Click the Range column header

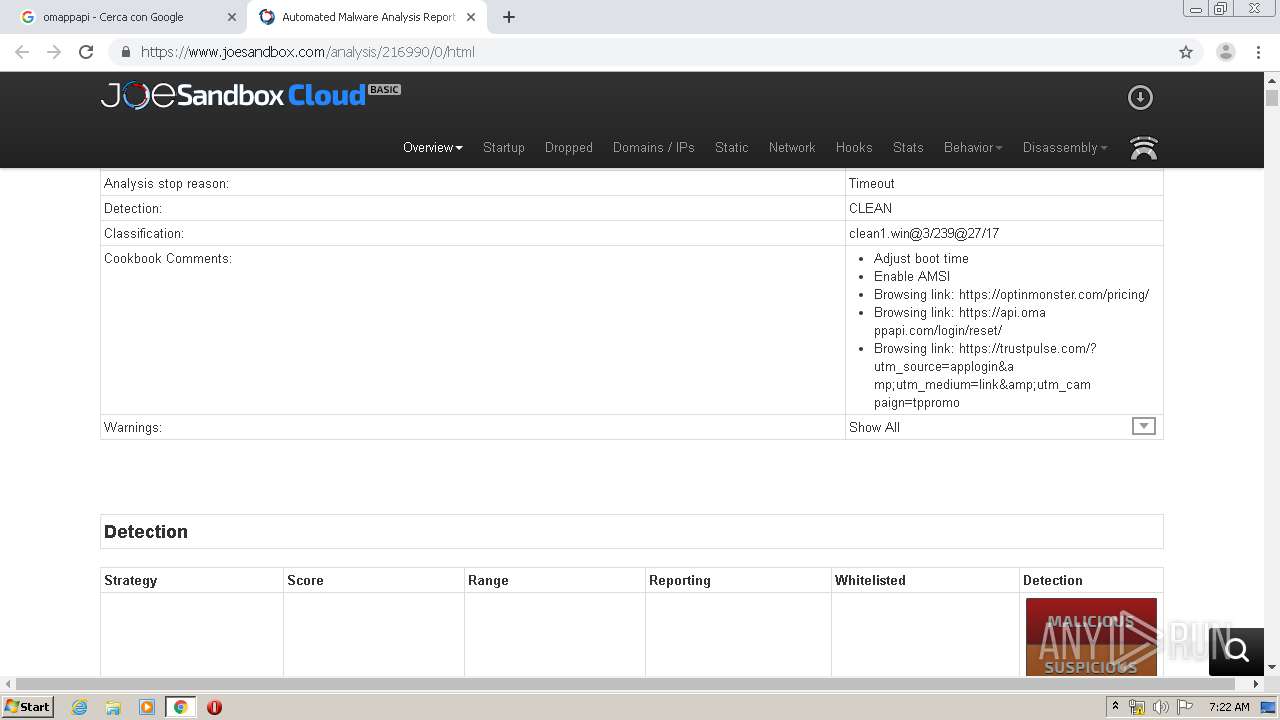coord(488,580)
